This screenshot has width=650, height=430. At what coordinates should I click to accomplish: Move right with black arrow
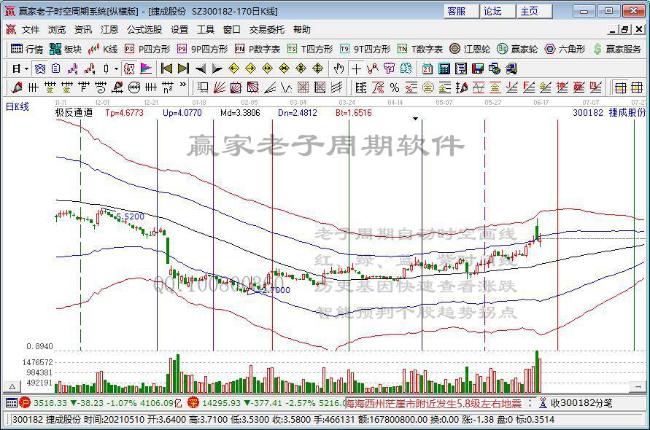pyautogui.click(x=217, y=69)
